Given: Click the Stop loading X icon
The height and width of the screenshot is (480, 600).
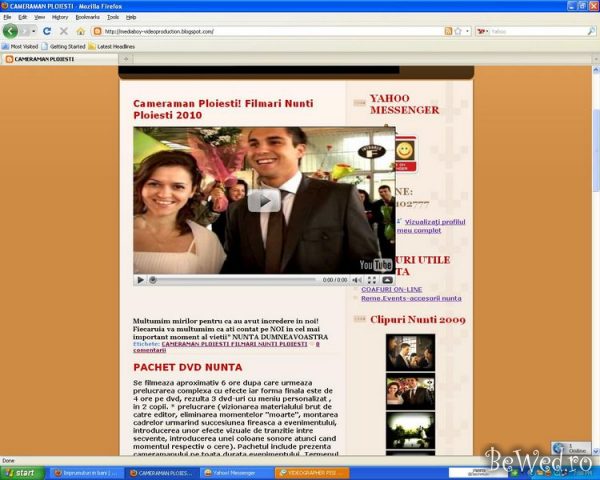Looking at the screenshot, I should (x=64, y=31).
